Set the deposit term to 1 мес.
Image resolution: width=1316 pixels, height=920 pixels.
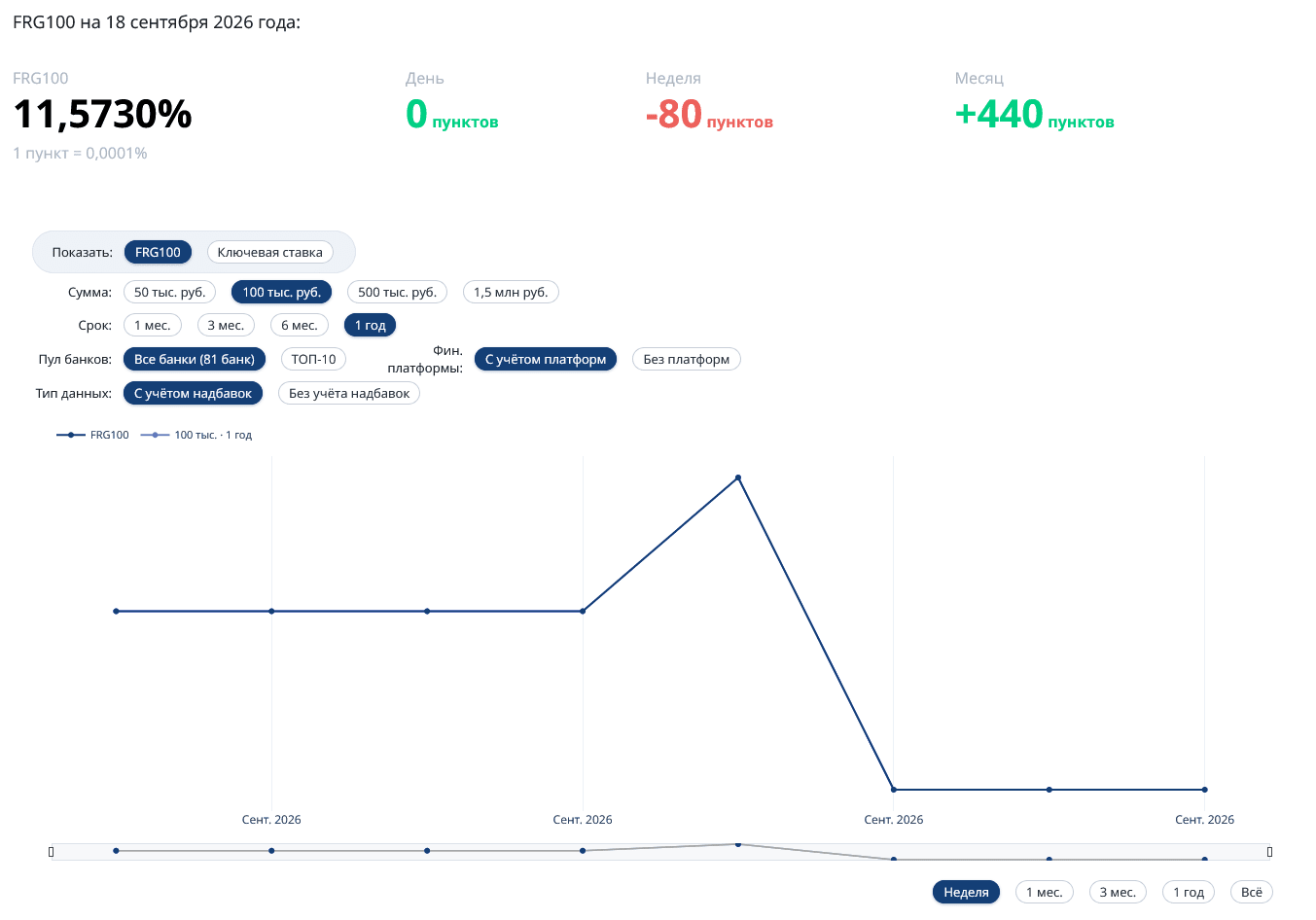pyautogui.click(x=153, y=325)
